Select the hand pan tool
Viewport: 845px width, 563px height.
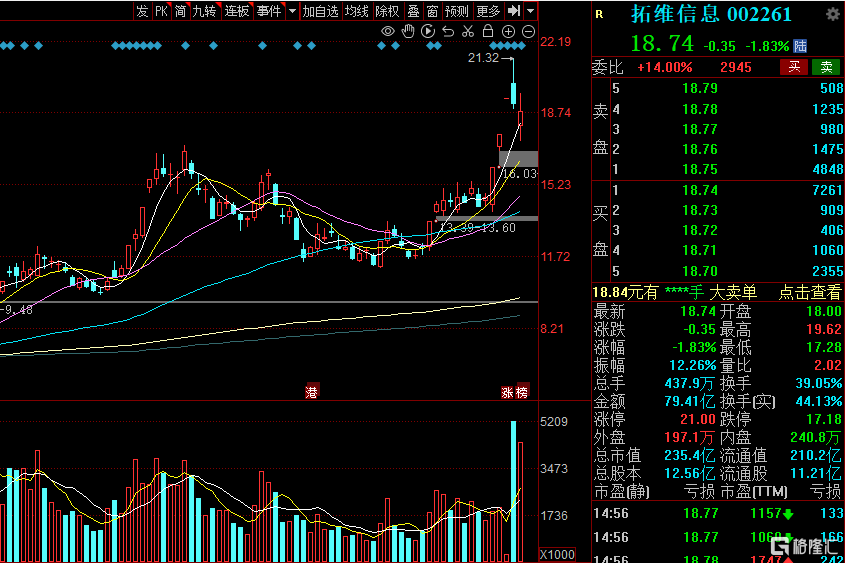pos(408,31)
